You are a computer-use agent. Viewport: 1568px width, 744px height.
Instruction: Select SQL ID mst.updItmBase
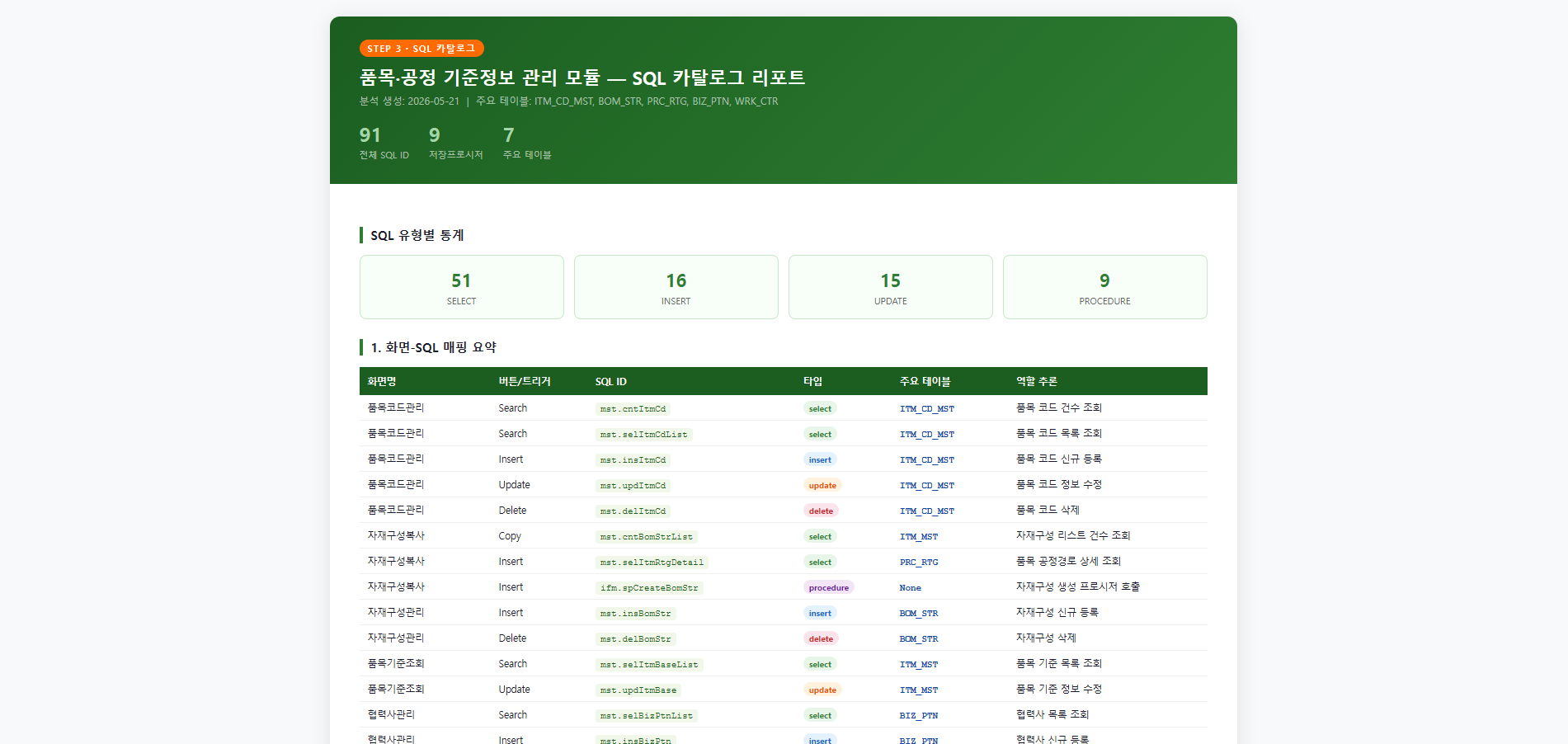click(638, 690)
